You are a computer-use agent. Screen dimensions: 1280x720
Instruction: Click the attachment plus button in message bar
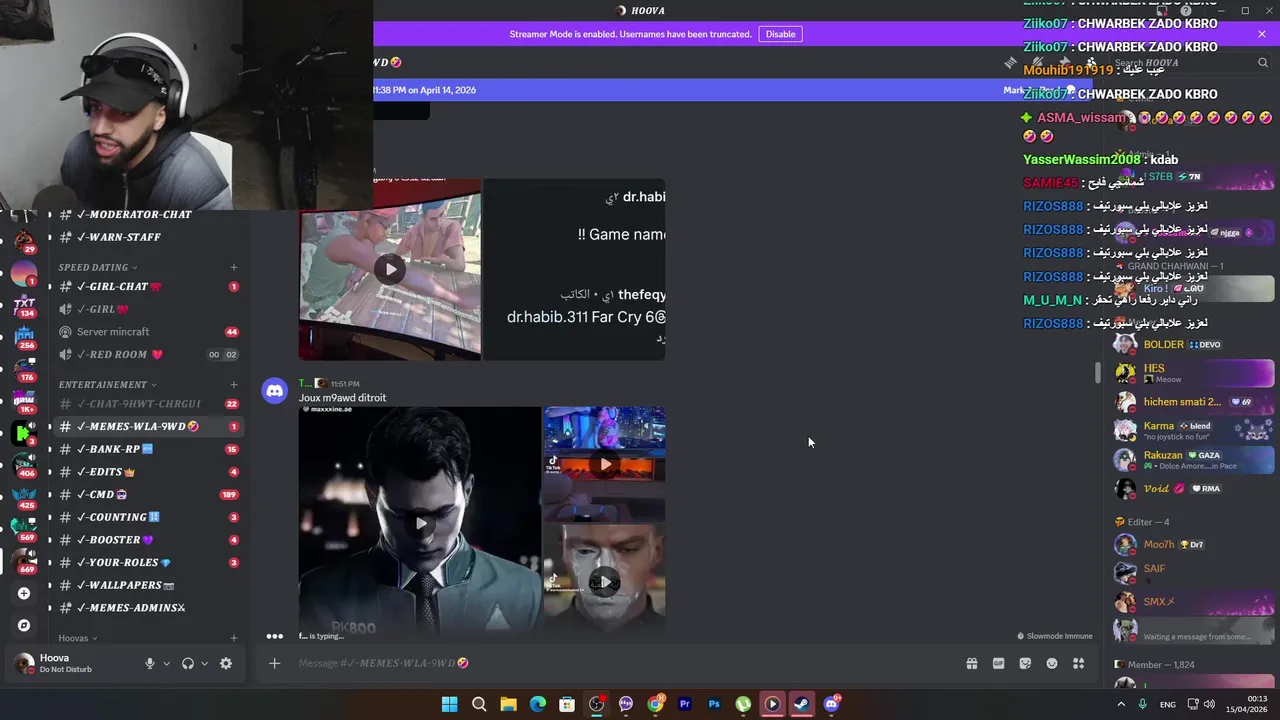point(274,663)
